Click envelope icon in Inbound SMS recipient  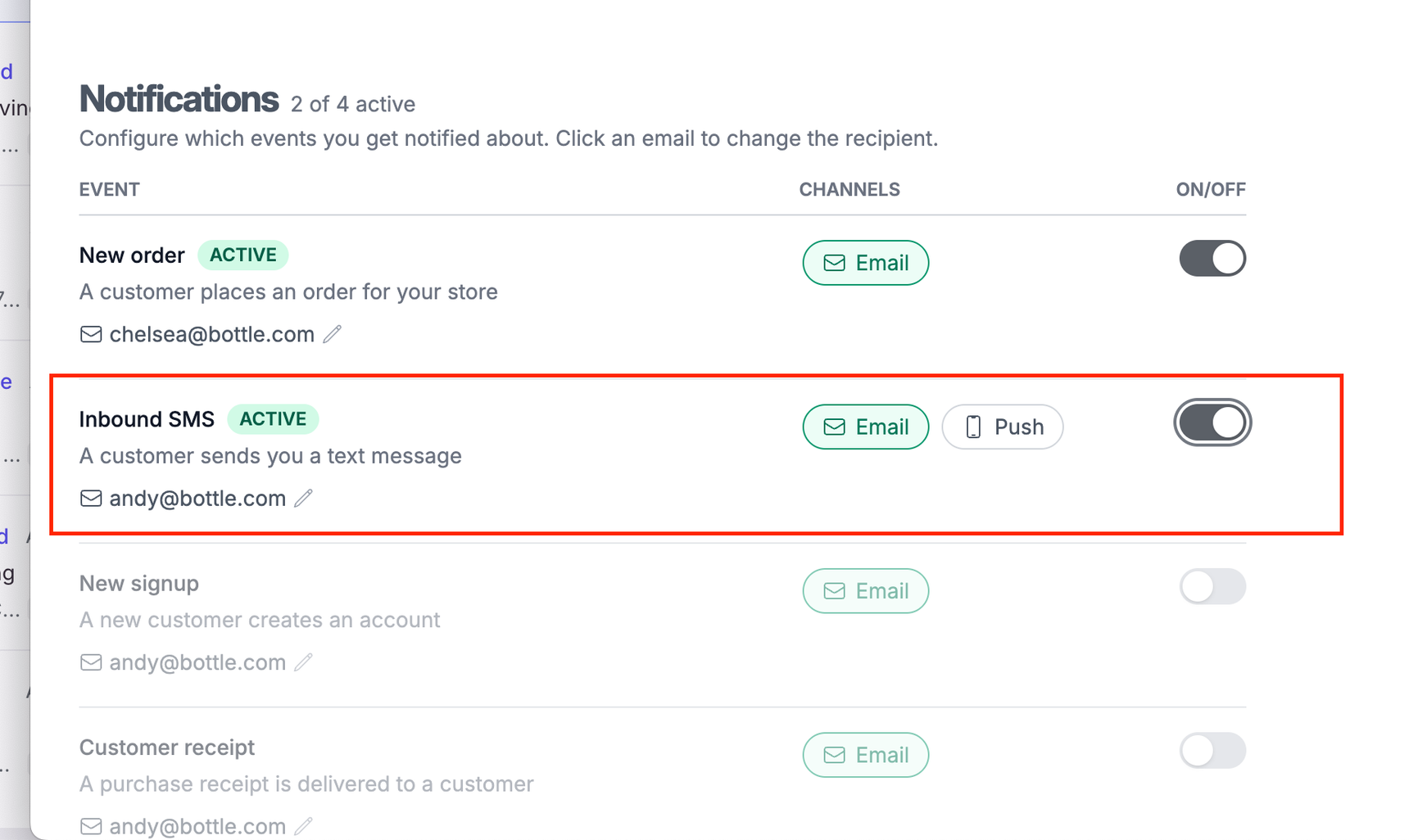(x=91, y=498)
